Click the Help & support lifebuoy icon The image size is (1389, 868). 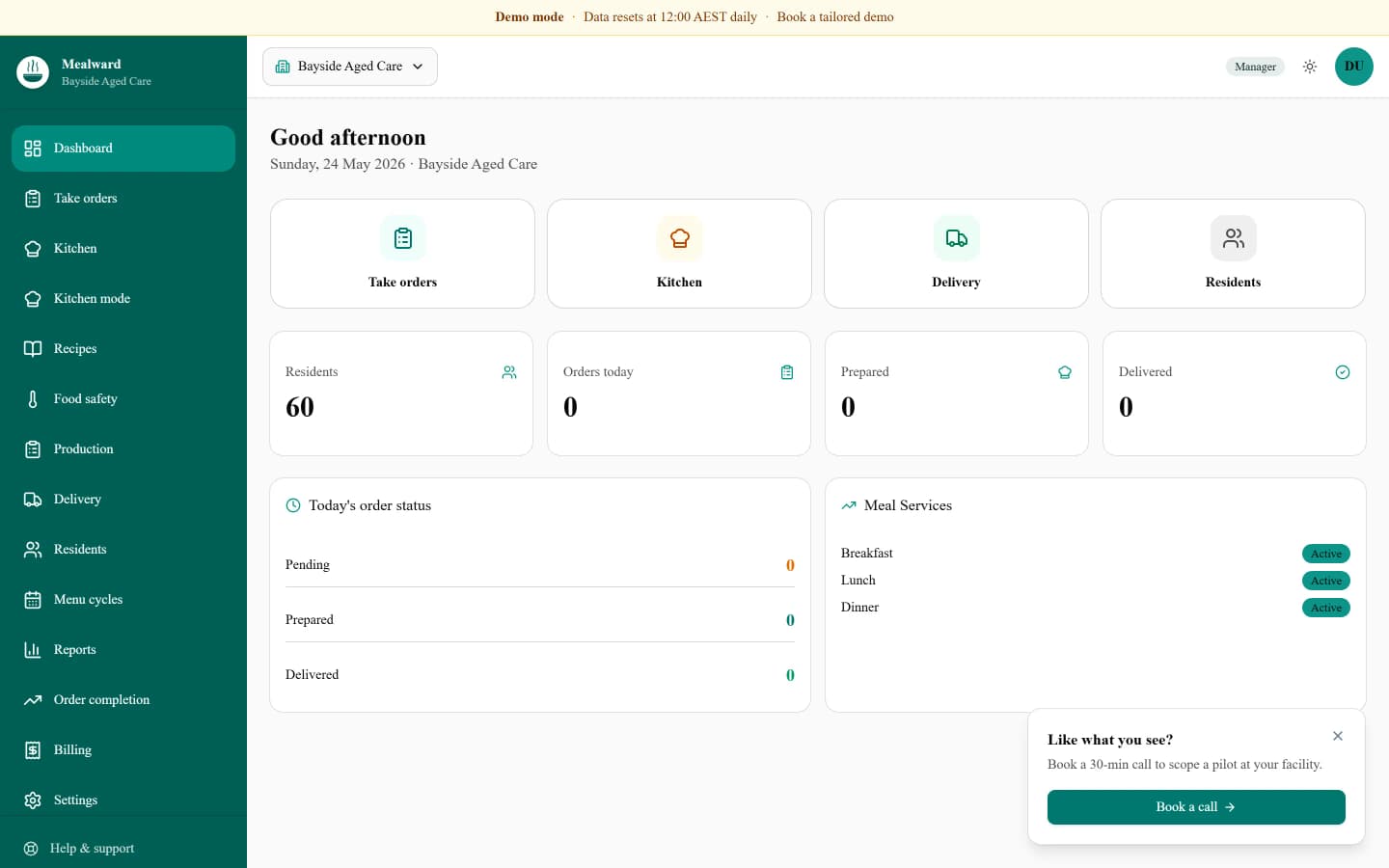coord(31,849)
